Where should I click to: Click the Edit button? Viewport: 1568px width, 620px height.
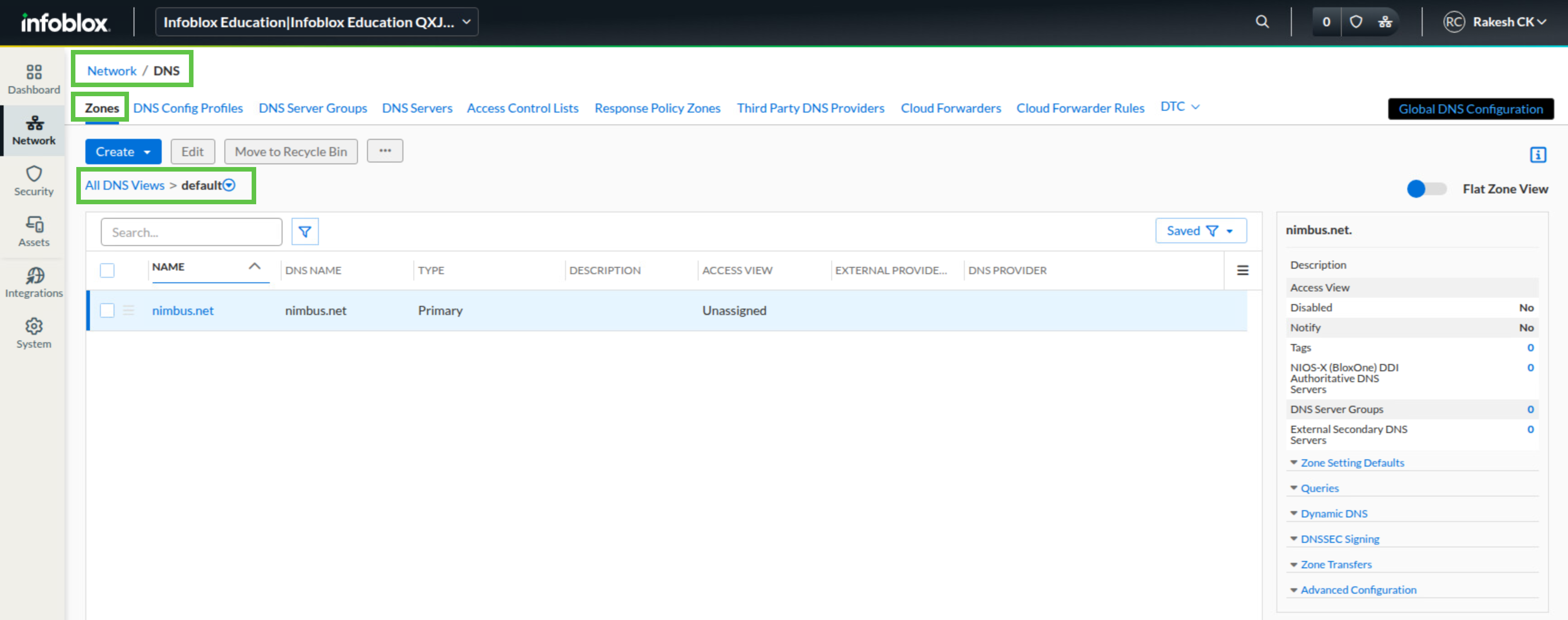click(192, 152)
